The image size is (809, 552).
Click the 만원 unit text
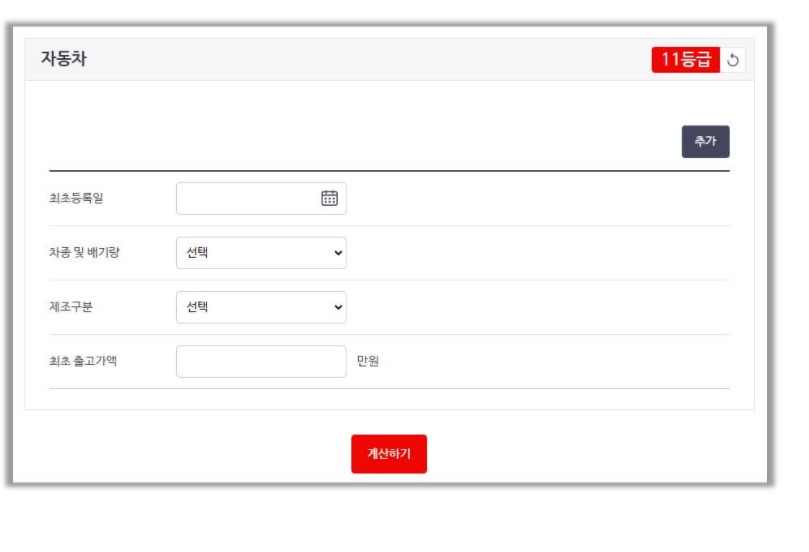(368, 361)
